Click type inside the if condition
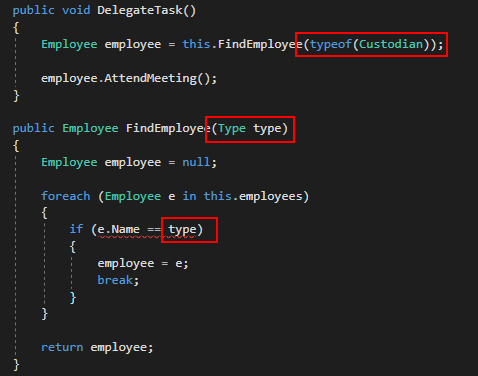The height and width of the screenshot is (376, 478). click(182, 230)
